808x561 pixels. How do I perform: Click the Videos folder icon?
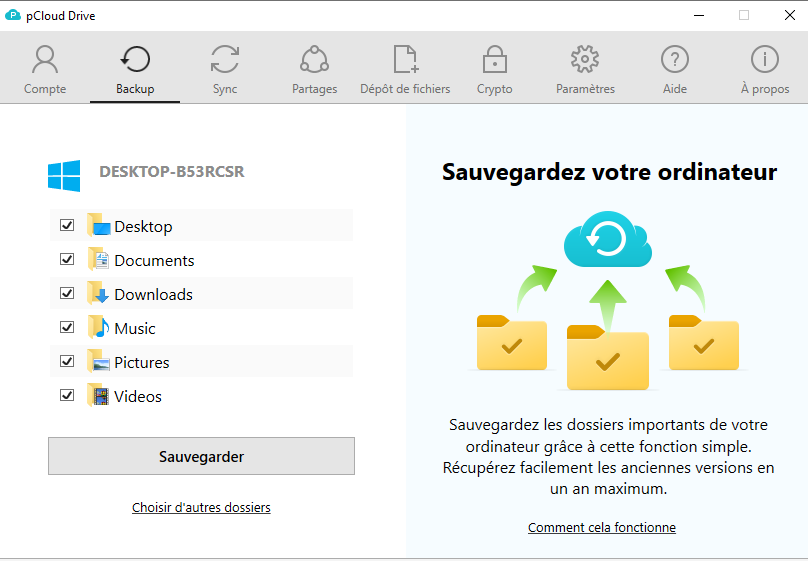pyautogui.click(x=99, y=395)
